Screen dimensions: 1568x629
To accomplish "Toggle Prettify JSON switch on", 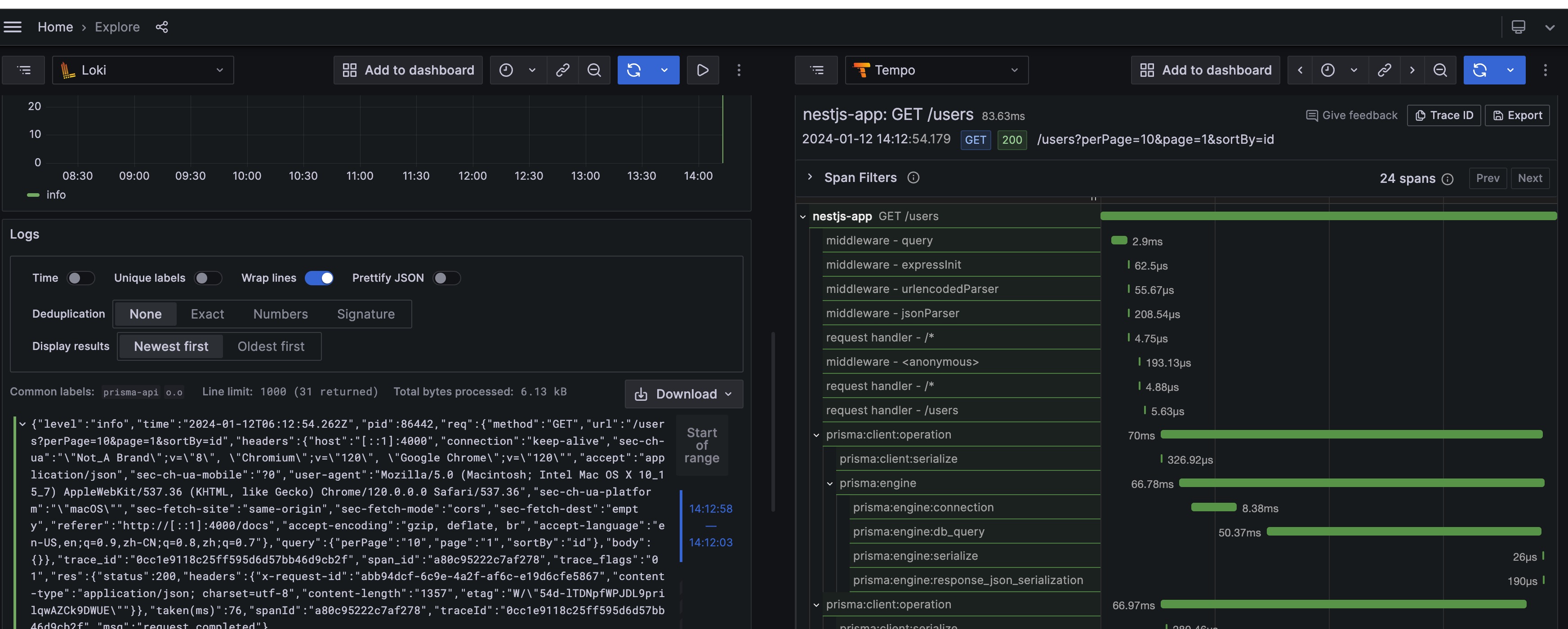I will coord(446,279).
